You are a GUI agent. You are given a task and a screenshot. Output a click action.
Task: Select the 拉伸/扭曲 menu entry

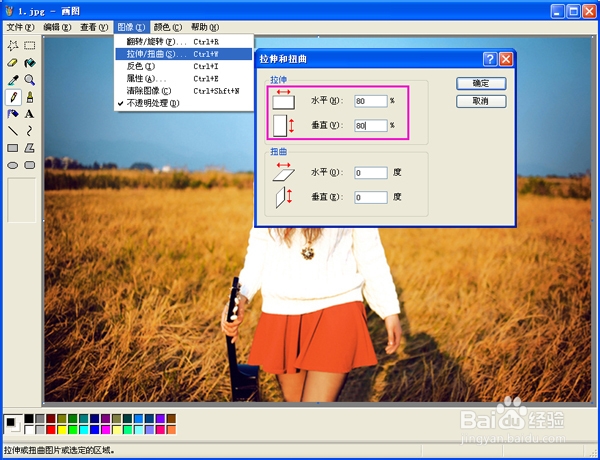click(184, 54)
